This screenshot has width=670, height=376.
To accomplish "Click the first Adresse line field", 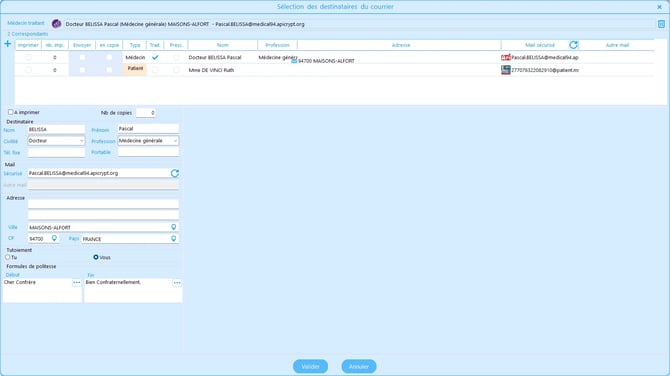I will pyautogui.click(x=103, y=204).
